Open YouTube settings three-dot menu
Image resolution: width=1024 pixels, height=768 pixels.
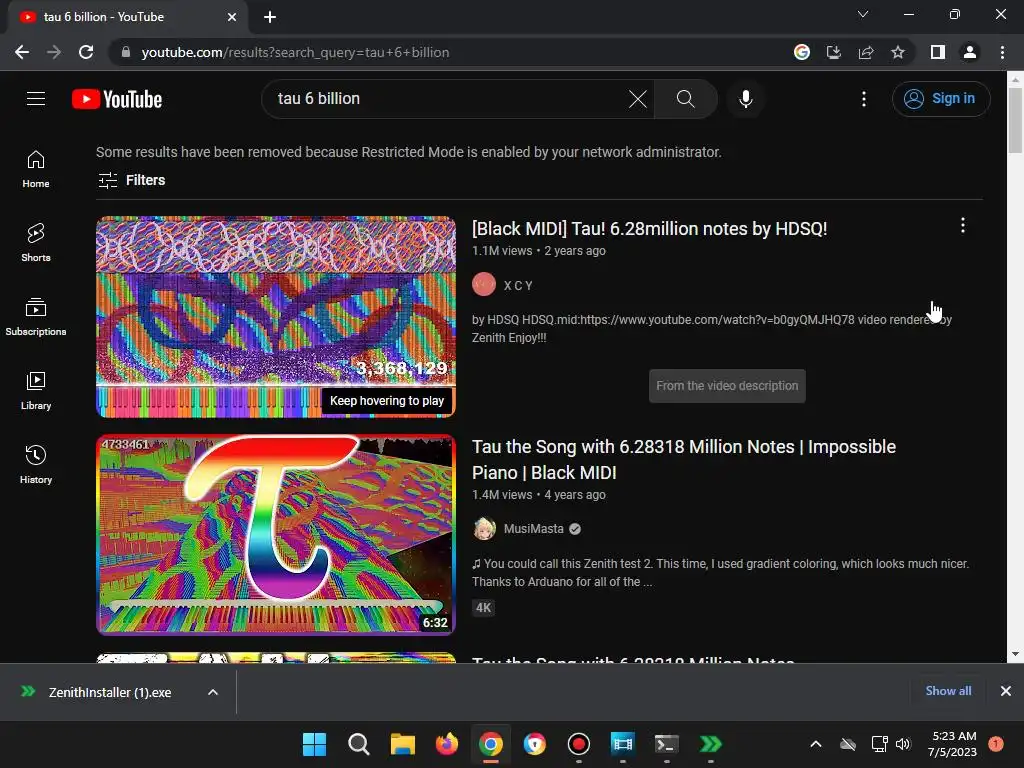pyautogui.click(x=863, y=99)
